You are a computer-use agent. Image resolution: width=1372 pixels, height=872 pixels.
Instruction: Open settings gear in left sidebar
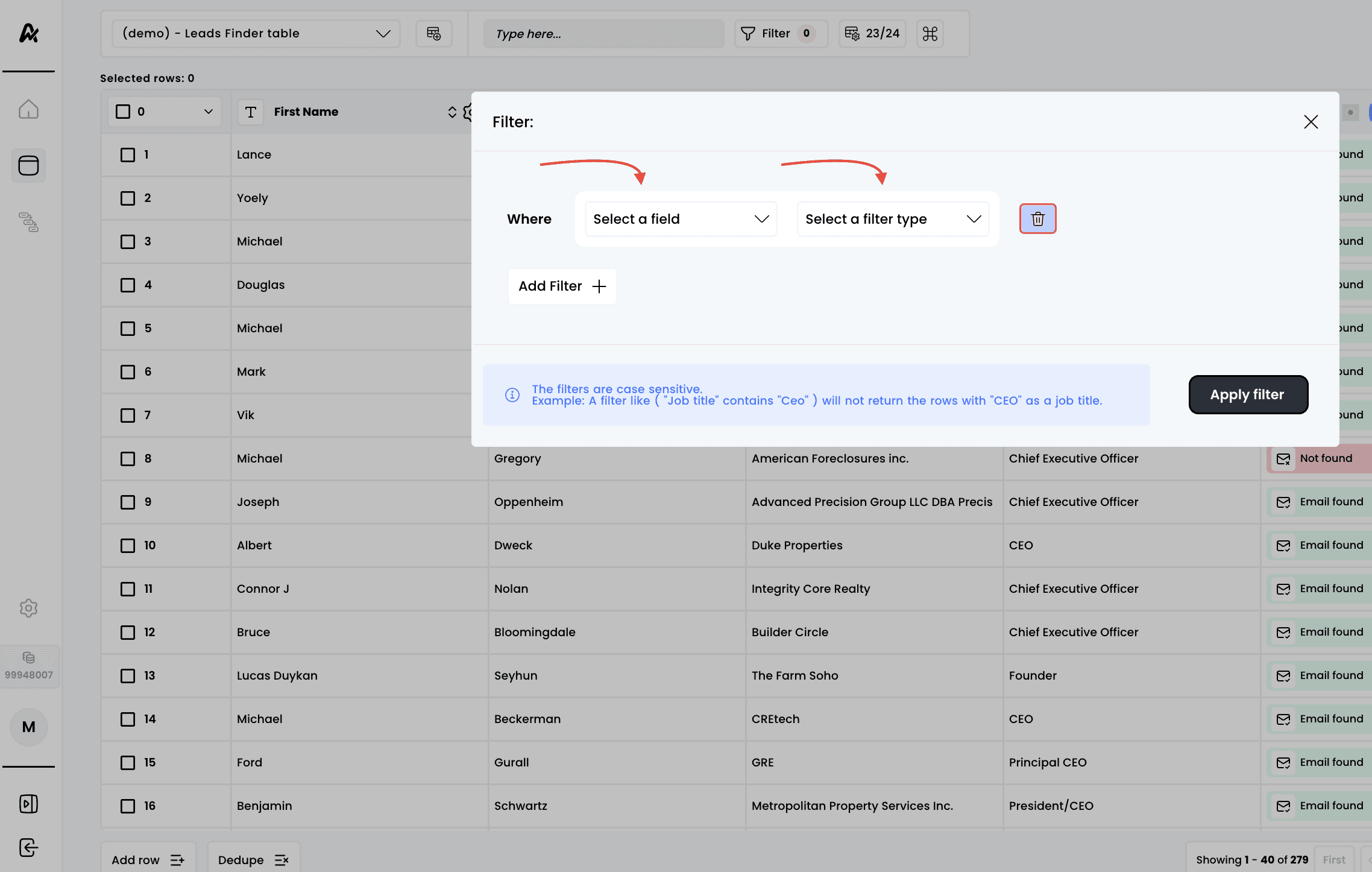tap(28, 608)
